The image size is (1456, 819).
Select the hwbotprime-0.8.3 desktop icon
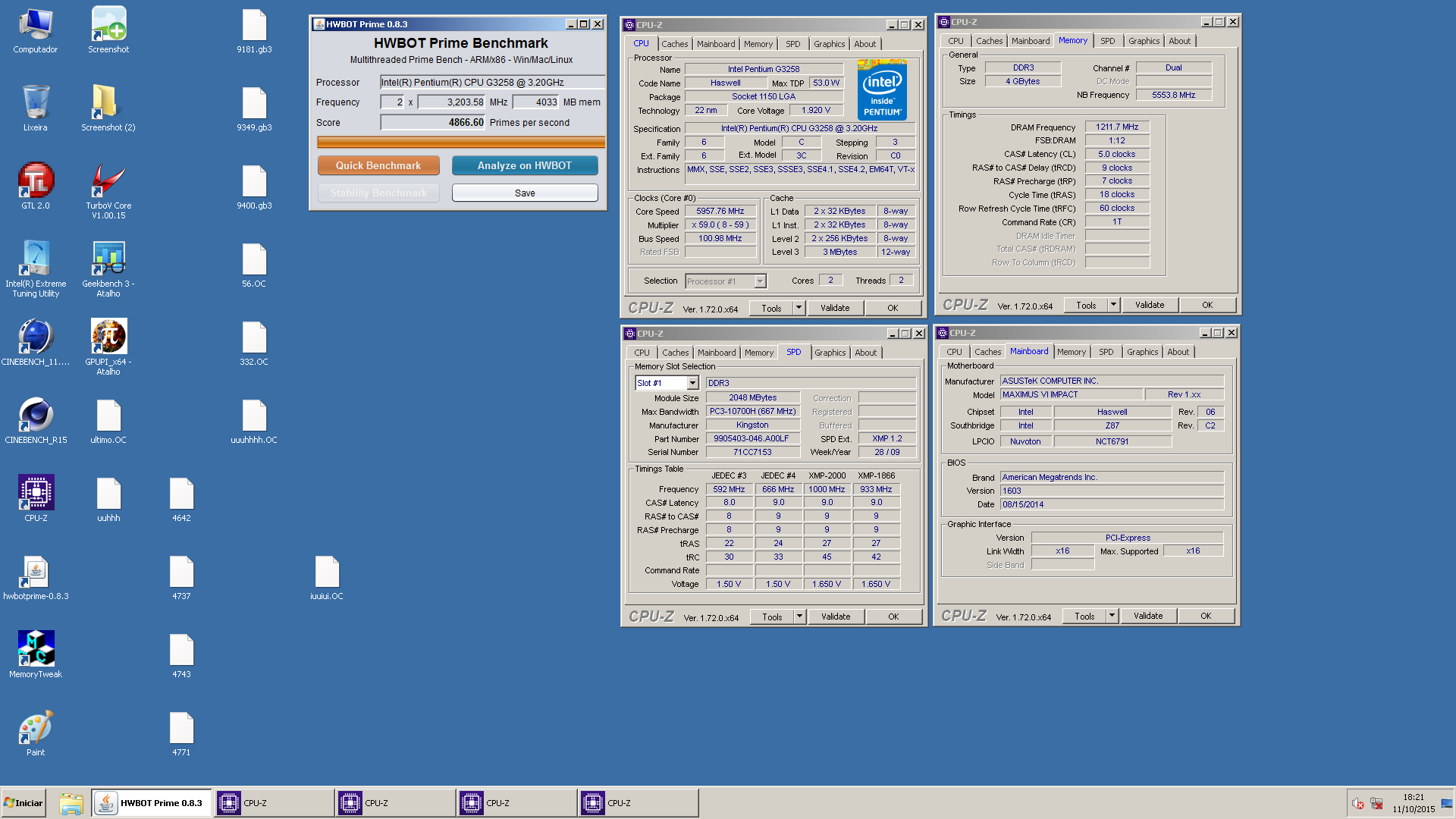click(36, 578)
